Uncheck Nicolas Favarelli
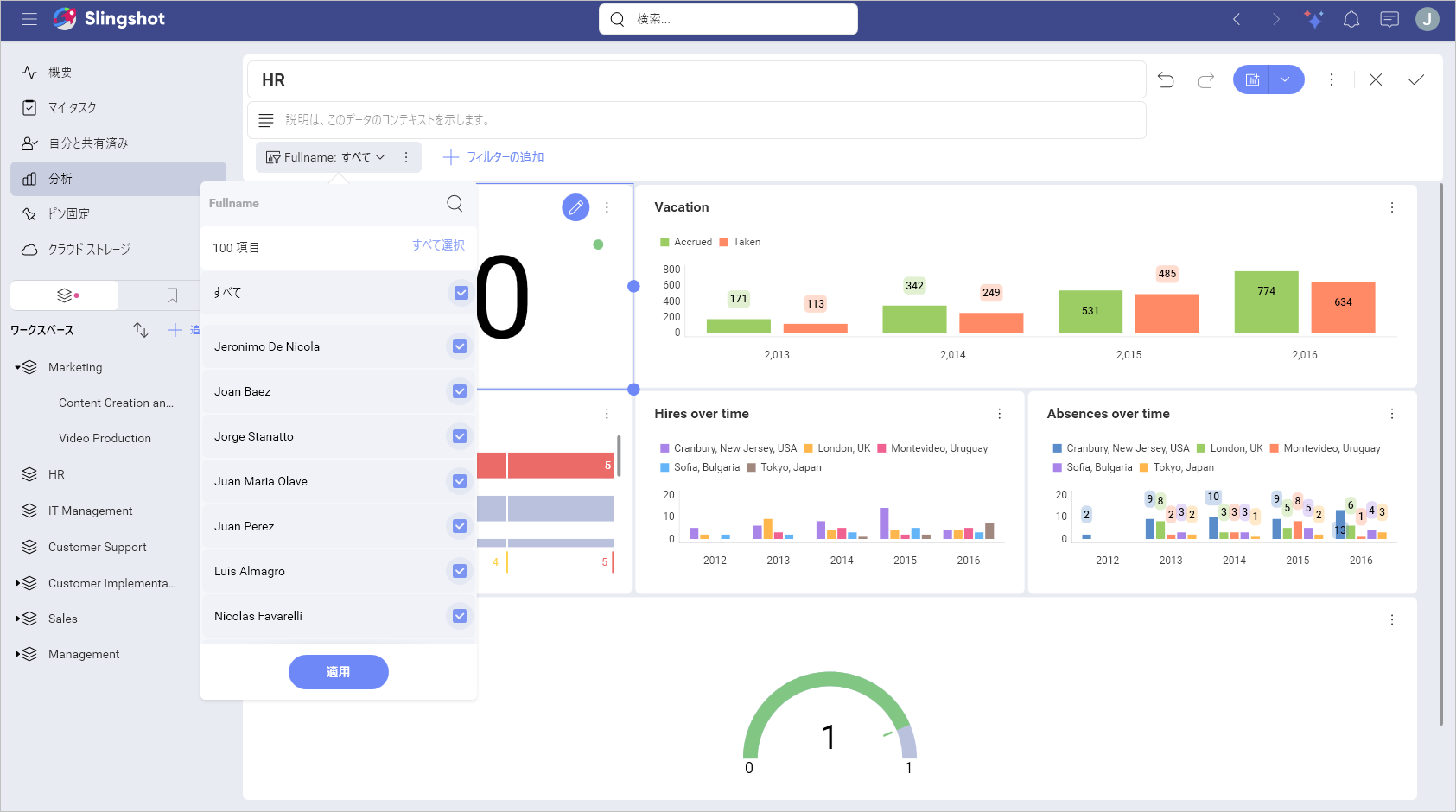1456x812 pixels. pos(460,616)
